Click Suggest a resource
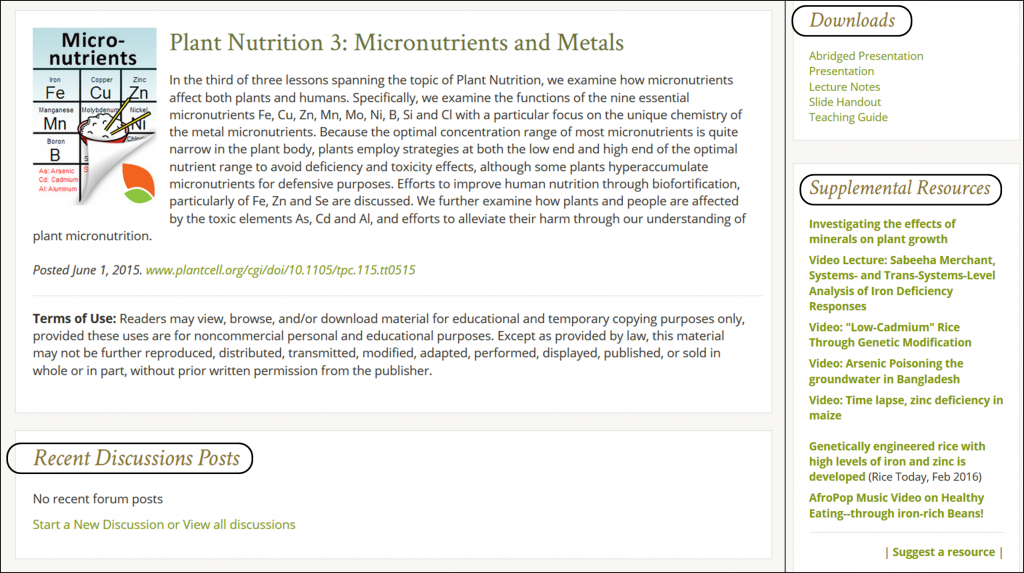Viewport: 1024px width, 573px height. (x=943, y=552)
